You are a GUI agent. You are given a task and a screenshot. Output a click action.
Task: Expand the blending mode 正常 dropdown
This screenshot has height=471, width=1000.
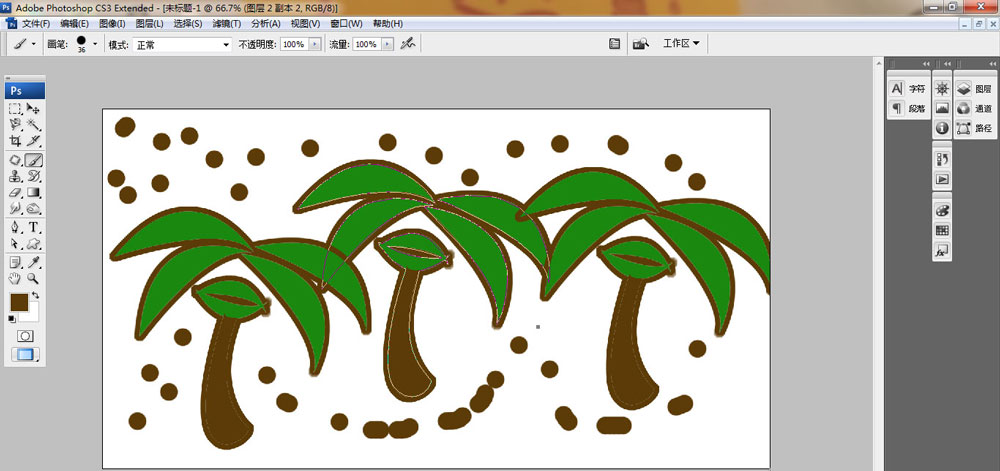pyautogui.click(x=226, y=45)
